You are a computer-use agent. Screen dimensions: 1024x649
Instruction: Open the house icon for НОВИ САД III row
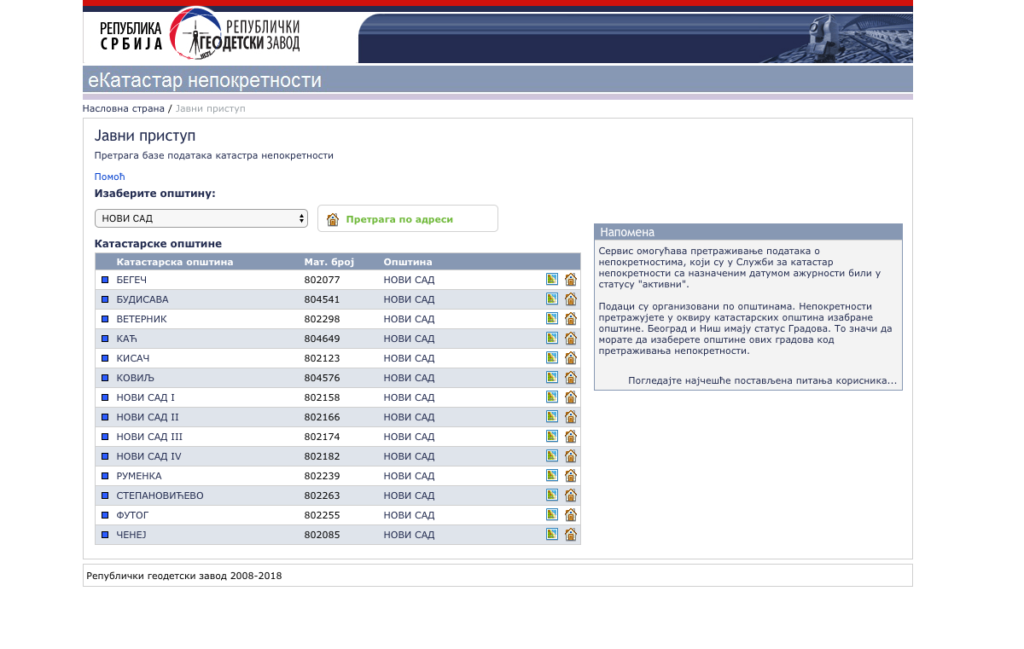point(571,436)
